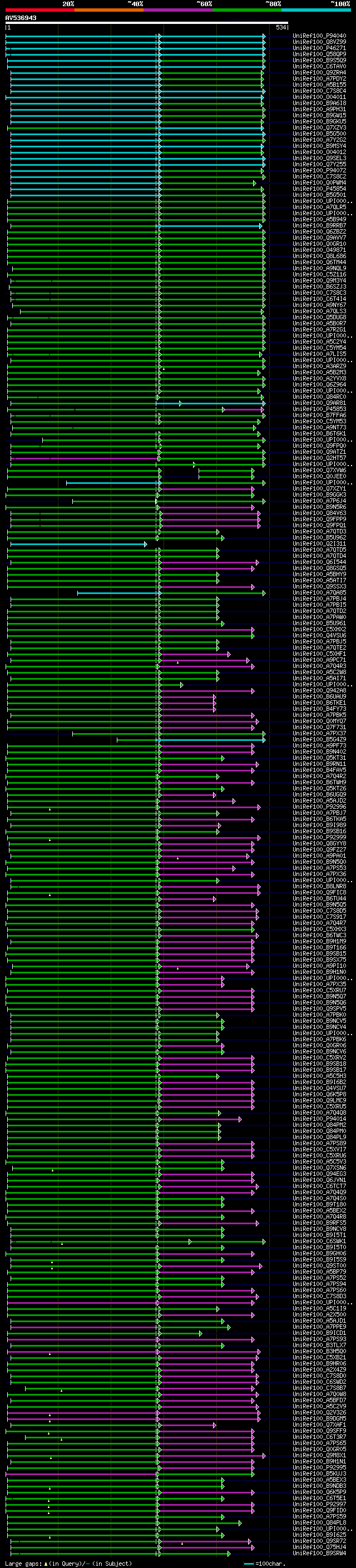
Task: Click the cyan ~100% identity legend bar
Action: pos(317,10)
